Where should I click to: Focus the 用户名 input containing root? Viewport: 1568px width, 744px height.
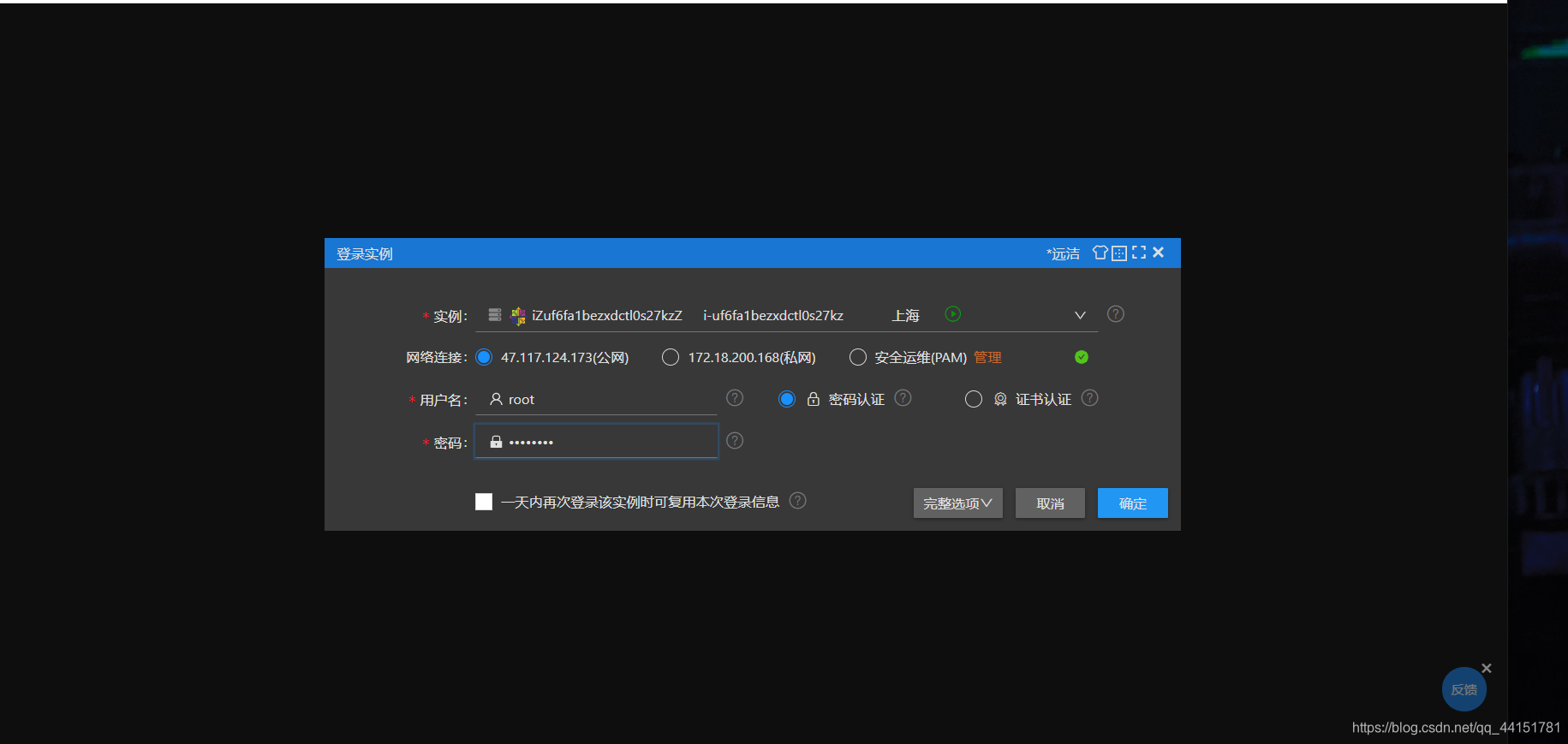[x=596, y=400]
